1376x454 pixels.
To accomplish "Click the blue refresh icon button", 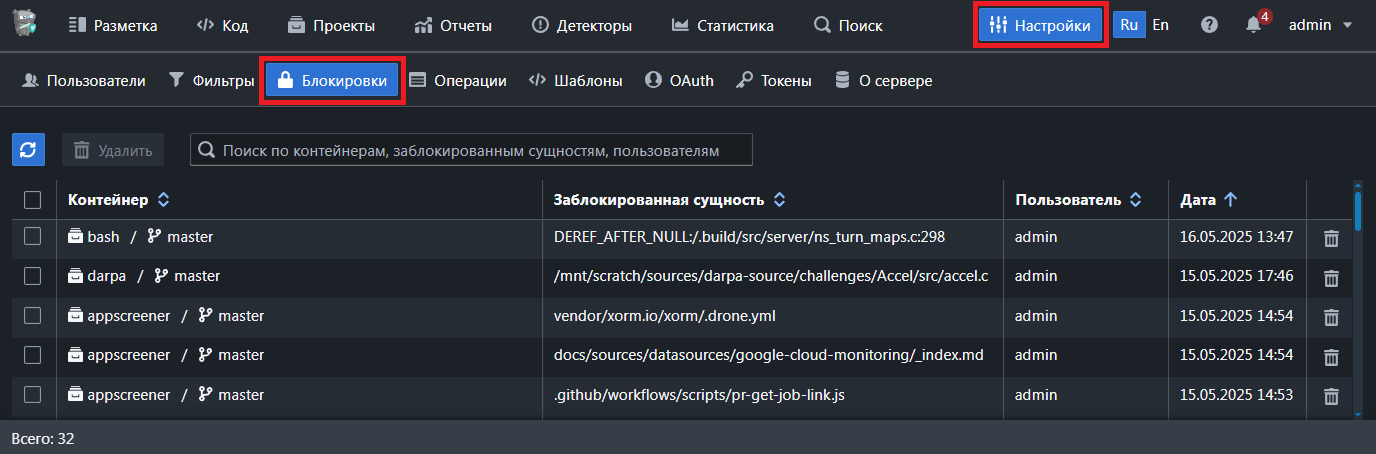I will click(x=28, y=150).
